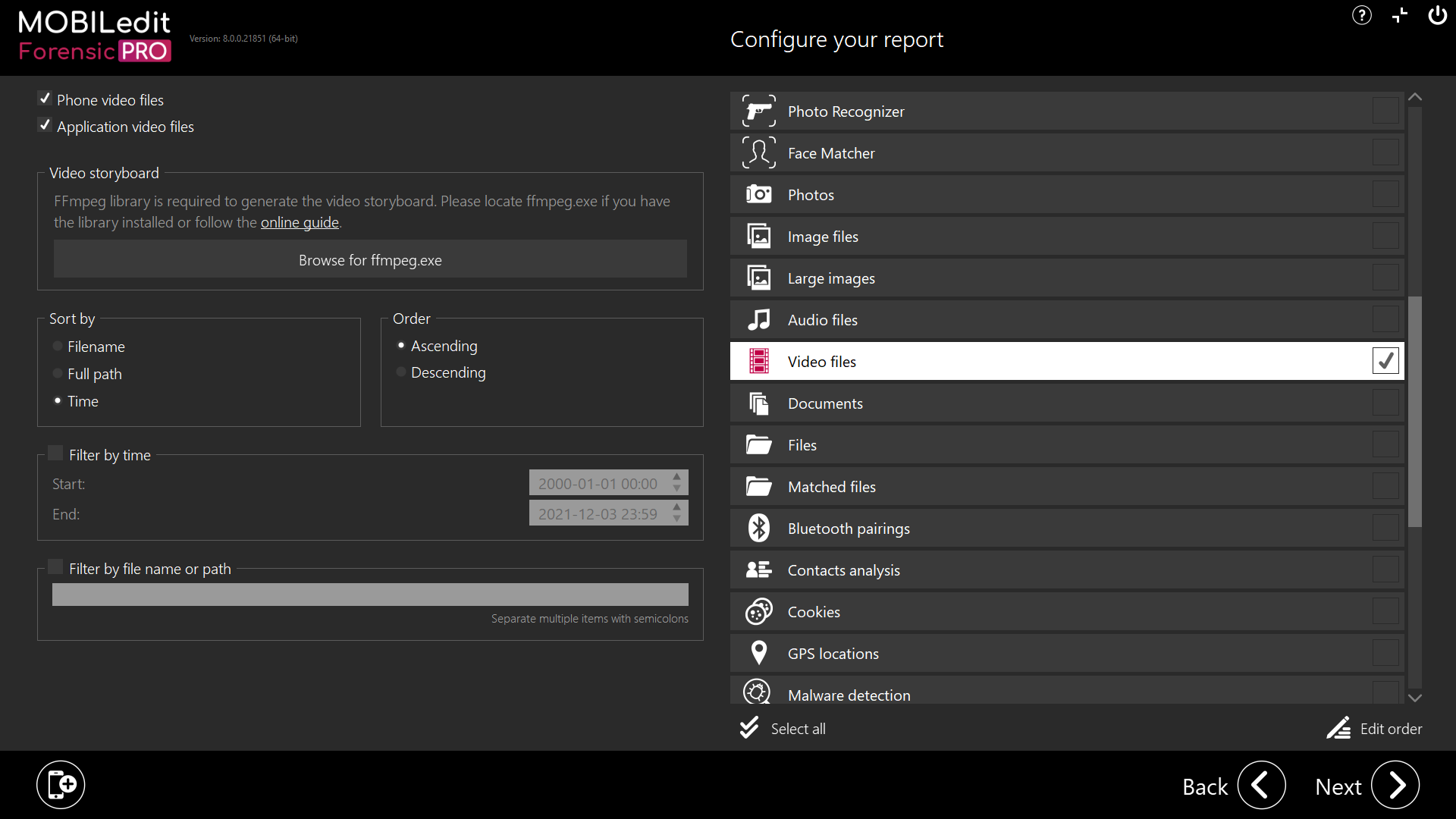Screen dimensions: 1456x819
Task: Open help via question mark icon
Action: pos(1362,15)
